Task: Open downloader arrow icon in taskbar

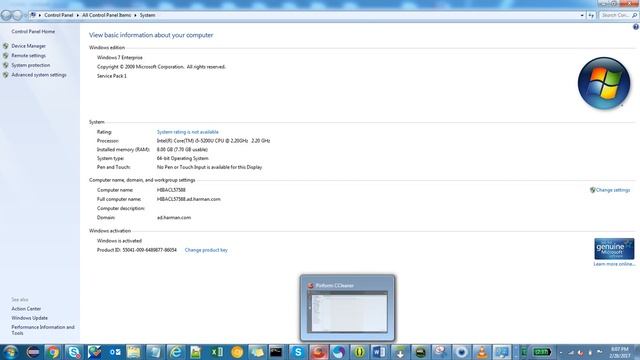Action: (x=400, y=352)
